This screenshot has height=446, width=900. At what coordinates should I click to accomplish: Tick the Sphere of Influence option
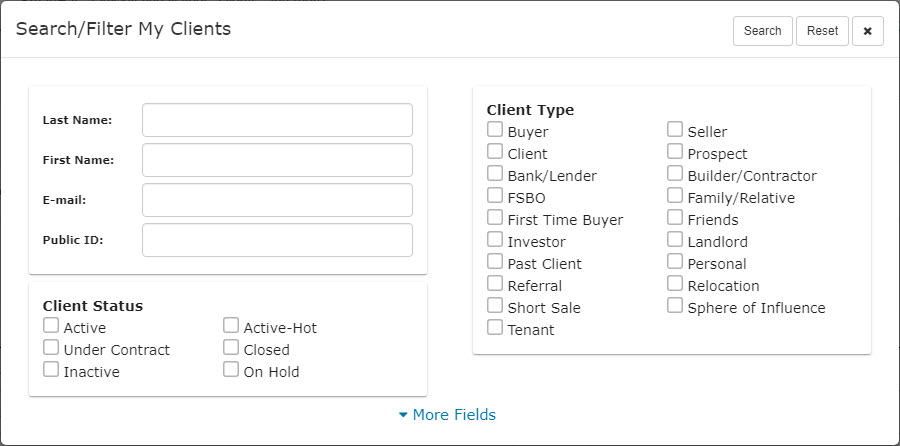tap(675, 306)
